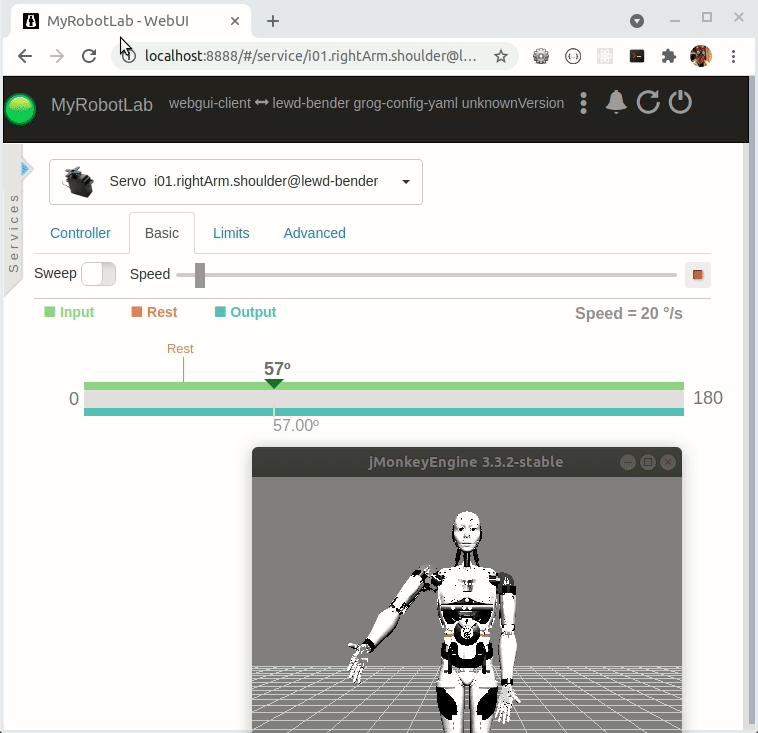The height and width of the screenshot is (733, 758).
Task: Expand the Services side panel arrow
Action: pos(25,169)
